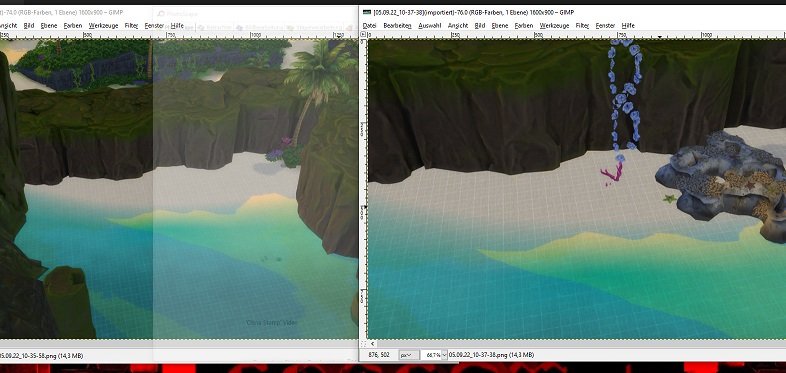Open the Filter menu in left GIMP window
Viewport: 786px width, 373px height.
pos(131,26)
